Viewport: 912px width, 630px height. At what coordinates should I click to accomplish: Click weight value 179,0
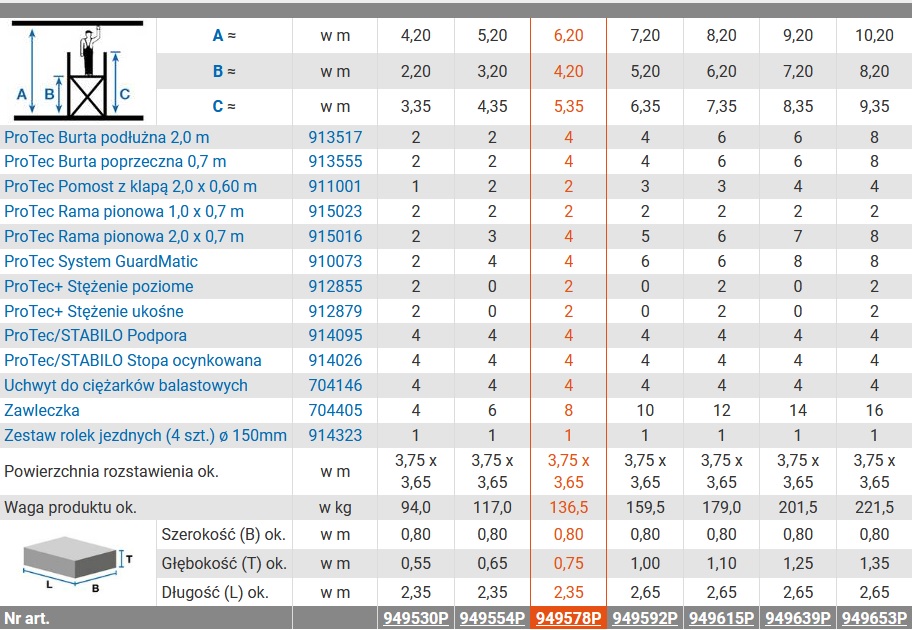[721, 507]
